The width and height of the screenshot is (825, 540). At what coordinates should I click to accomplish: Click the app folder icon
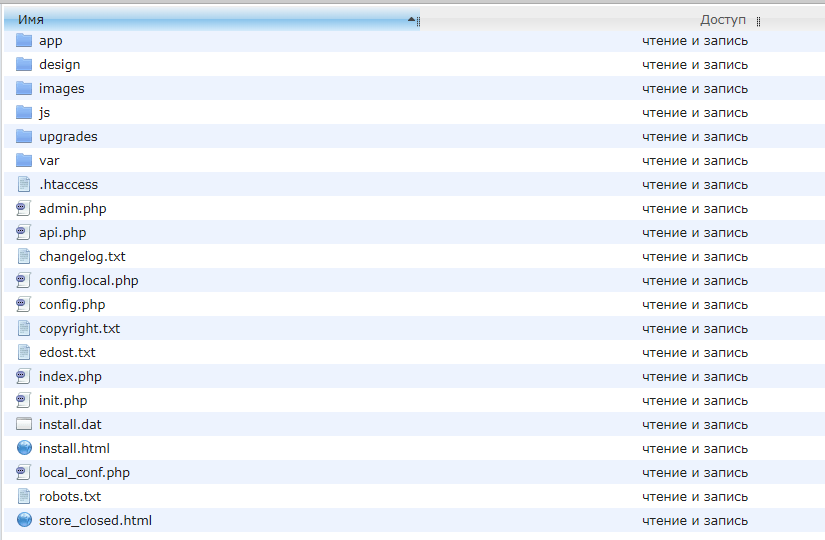24,41
